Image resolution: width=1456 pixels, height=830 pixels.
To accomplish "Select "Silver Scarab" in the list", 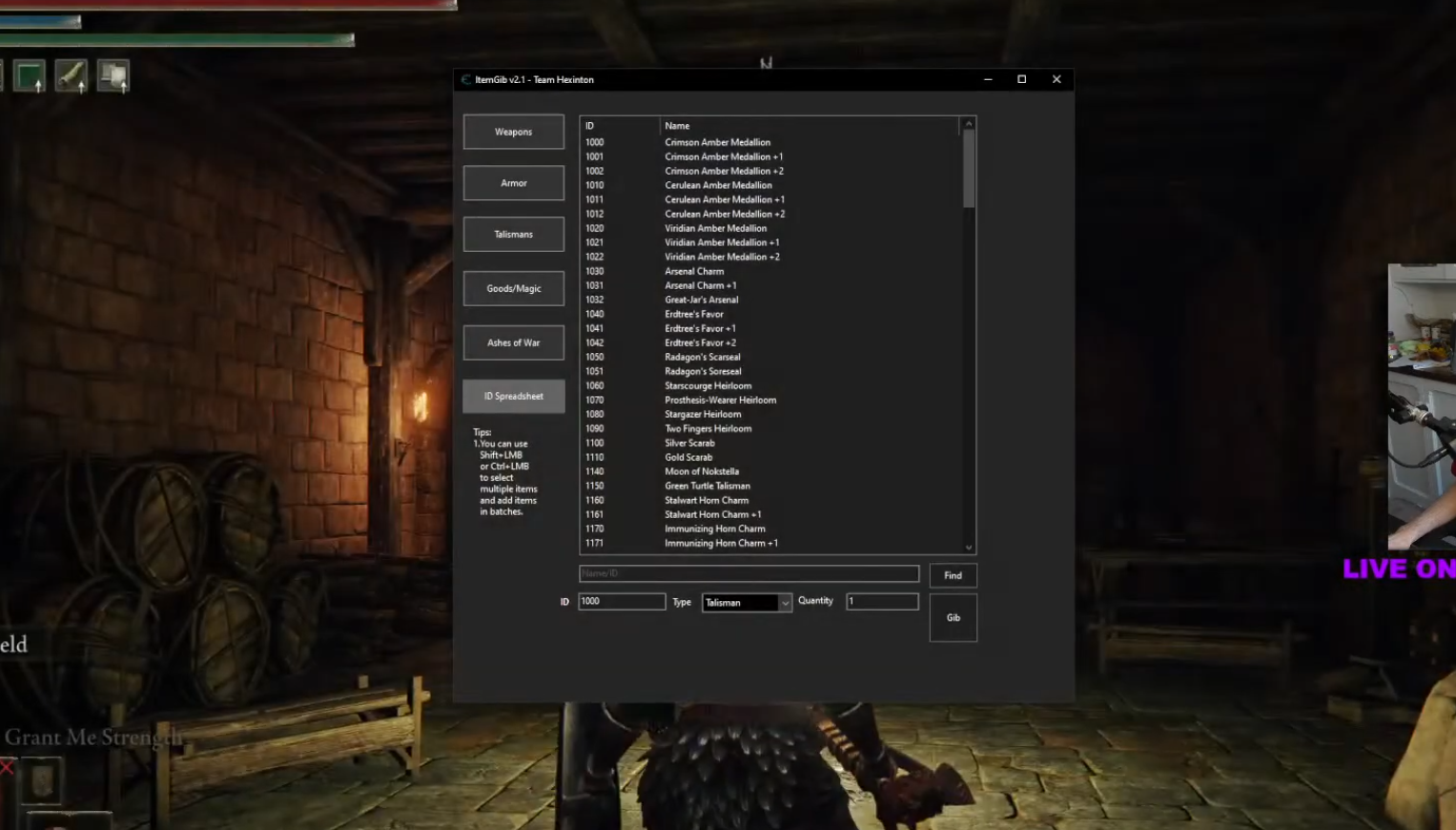I will click(770, 443).
